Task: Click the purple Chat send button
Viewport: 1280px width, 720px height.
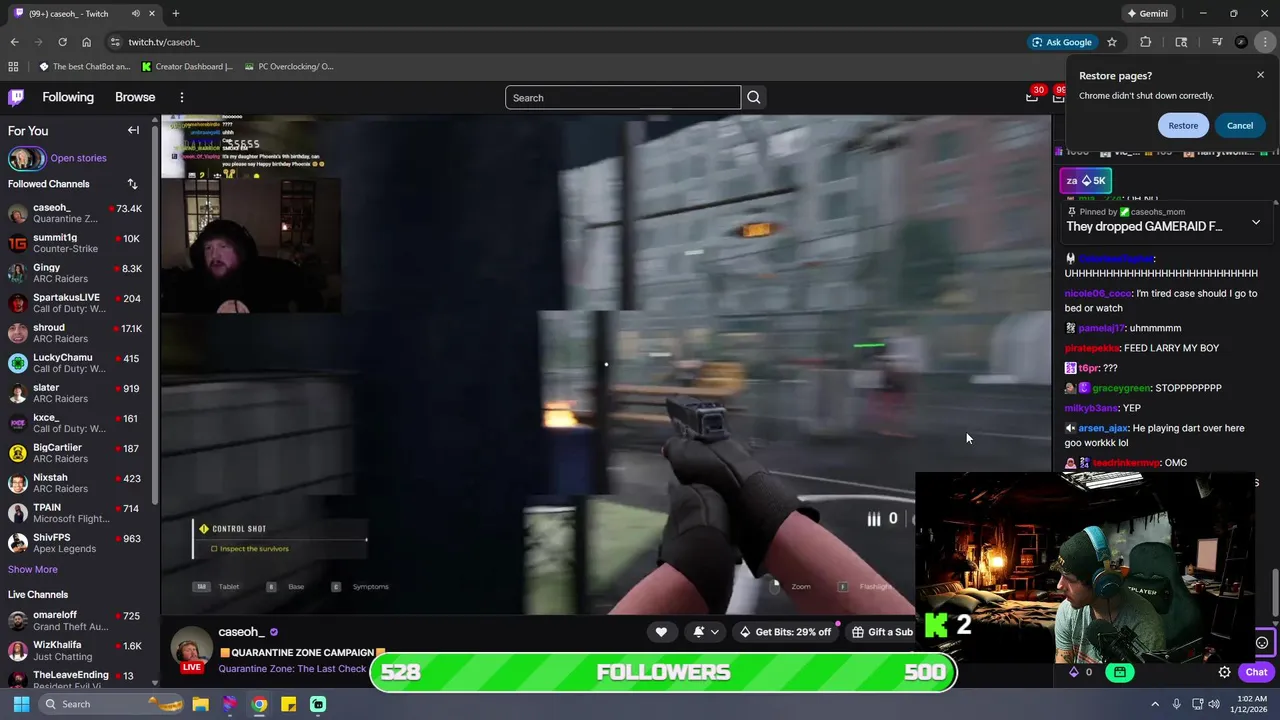Action: point(1257,672)
